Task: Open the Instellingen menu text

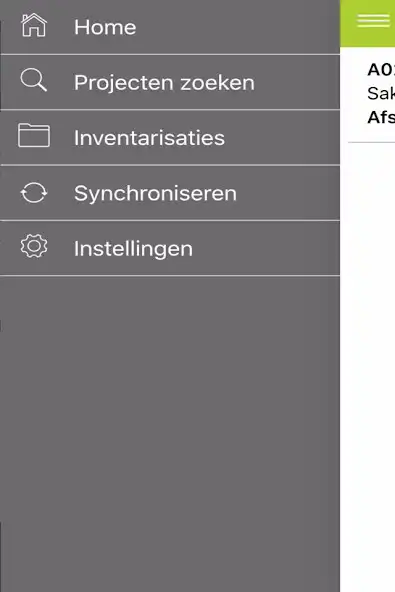Action: 133,249
